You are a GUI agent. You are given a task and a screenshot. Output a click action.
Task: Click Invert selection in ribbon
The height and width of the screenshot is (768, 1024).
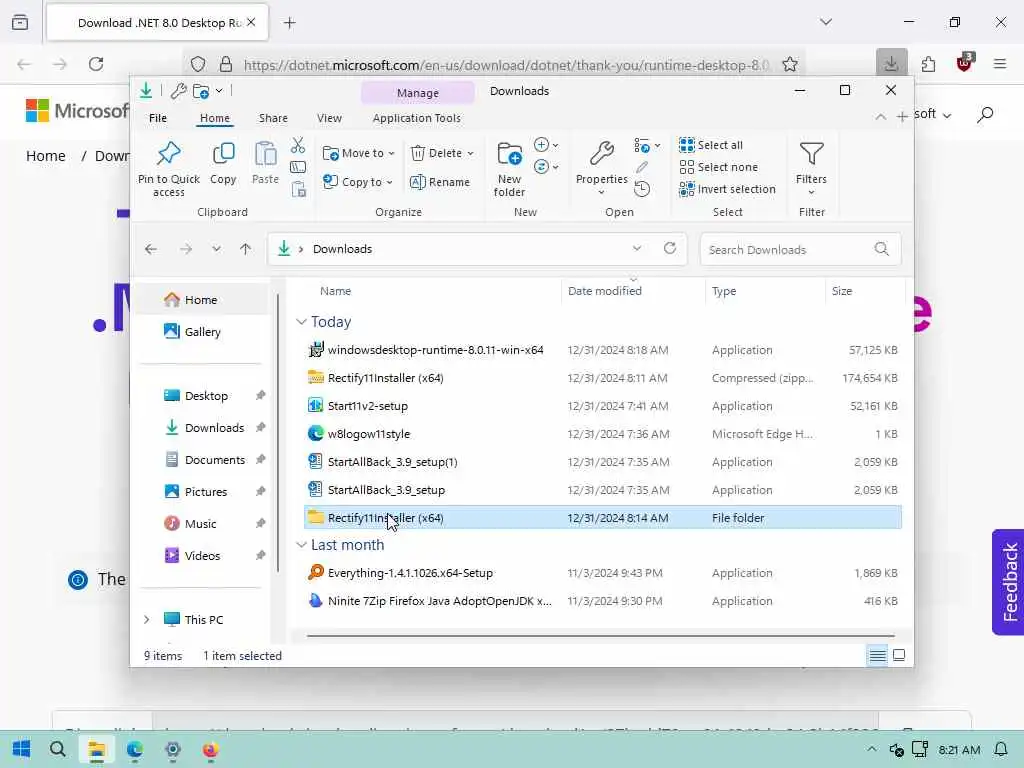point(728,189)
